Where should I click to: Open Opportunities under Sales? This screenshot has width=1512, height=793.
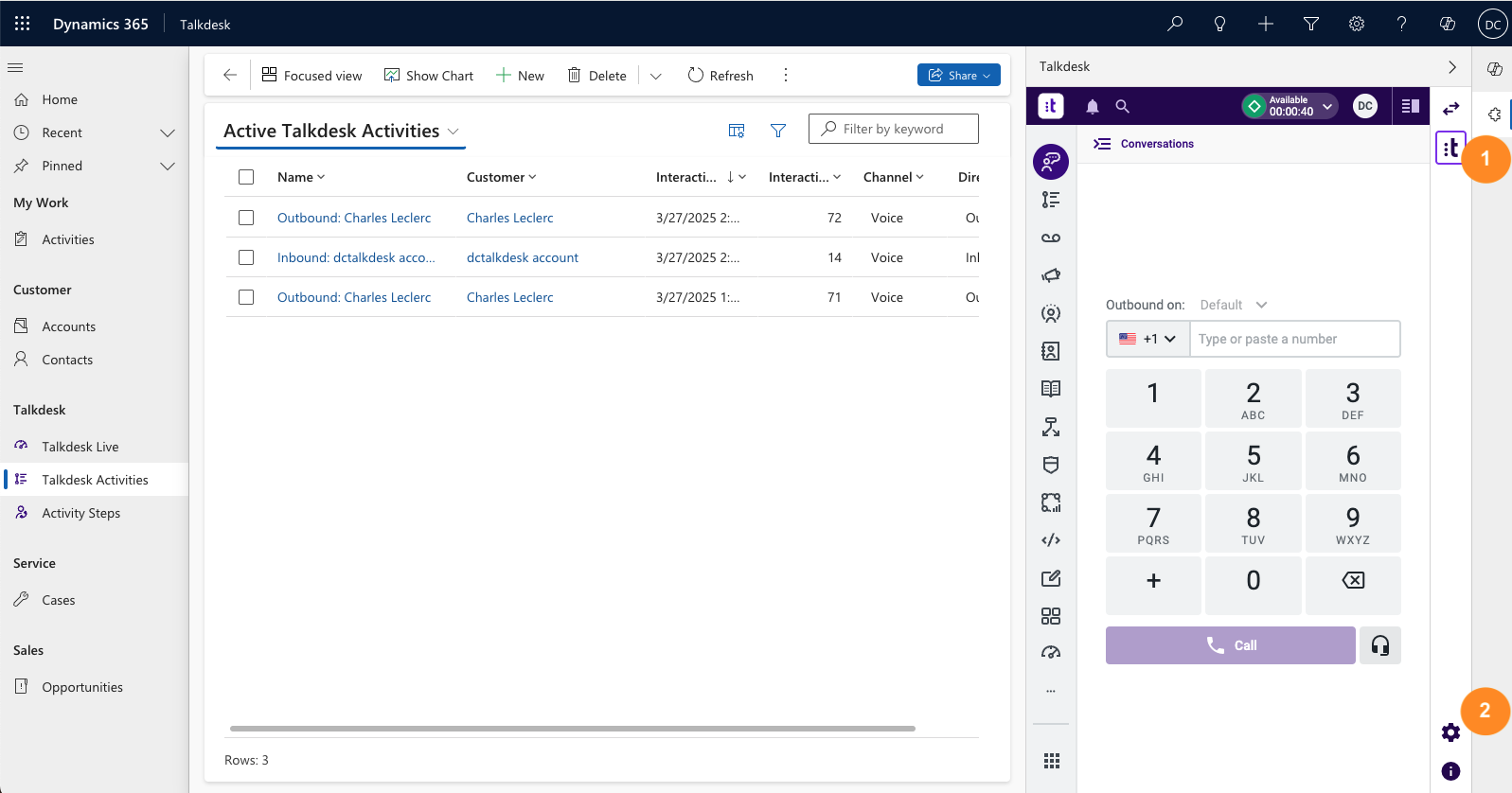[81, 687]
